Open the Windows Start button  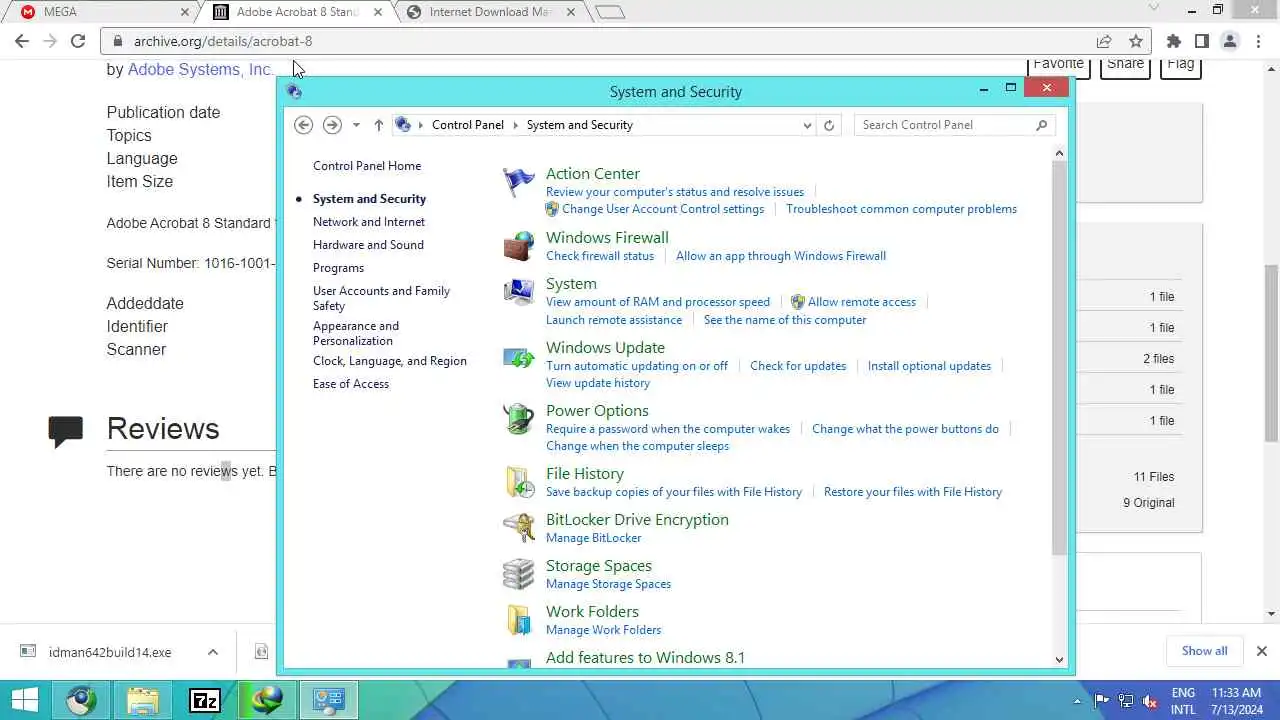25,700
